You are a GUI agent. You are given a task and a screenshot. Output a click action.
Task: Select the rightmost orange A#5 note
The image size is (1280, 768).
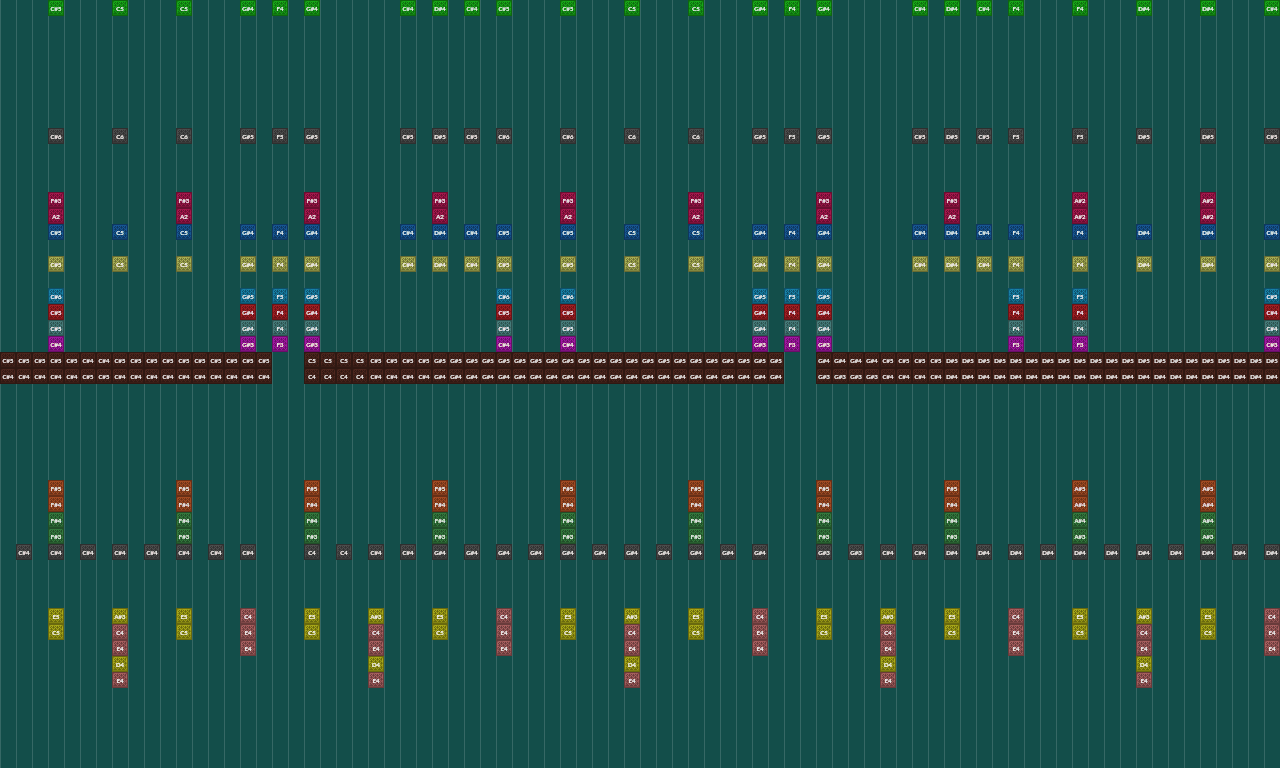click(x=1208, y=488)
